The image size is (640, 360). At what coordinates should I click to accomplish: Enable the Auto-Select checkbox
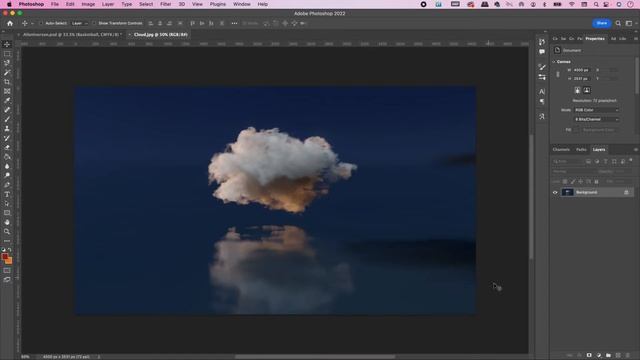click(x=41, y=23)
